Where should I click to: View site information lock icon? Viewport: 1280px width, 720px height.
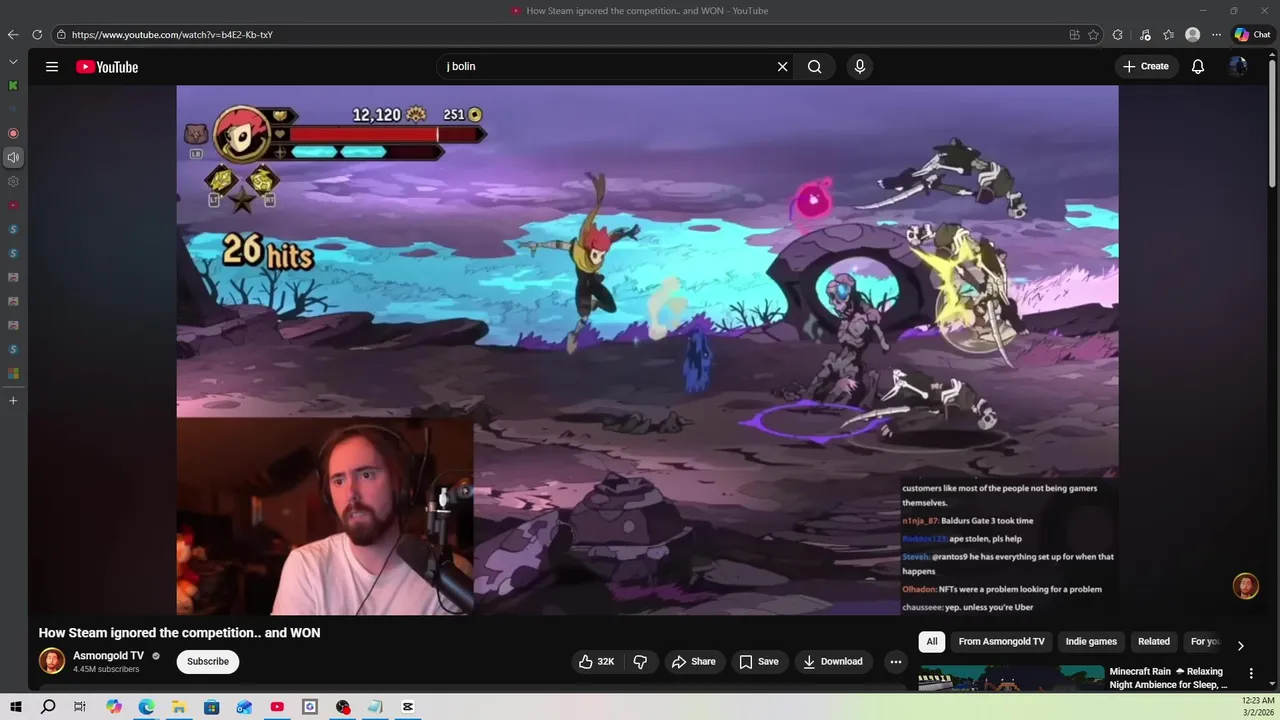61,35
